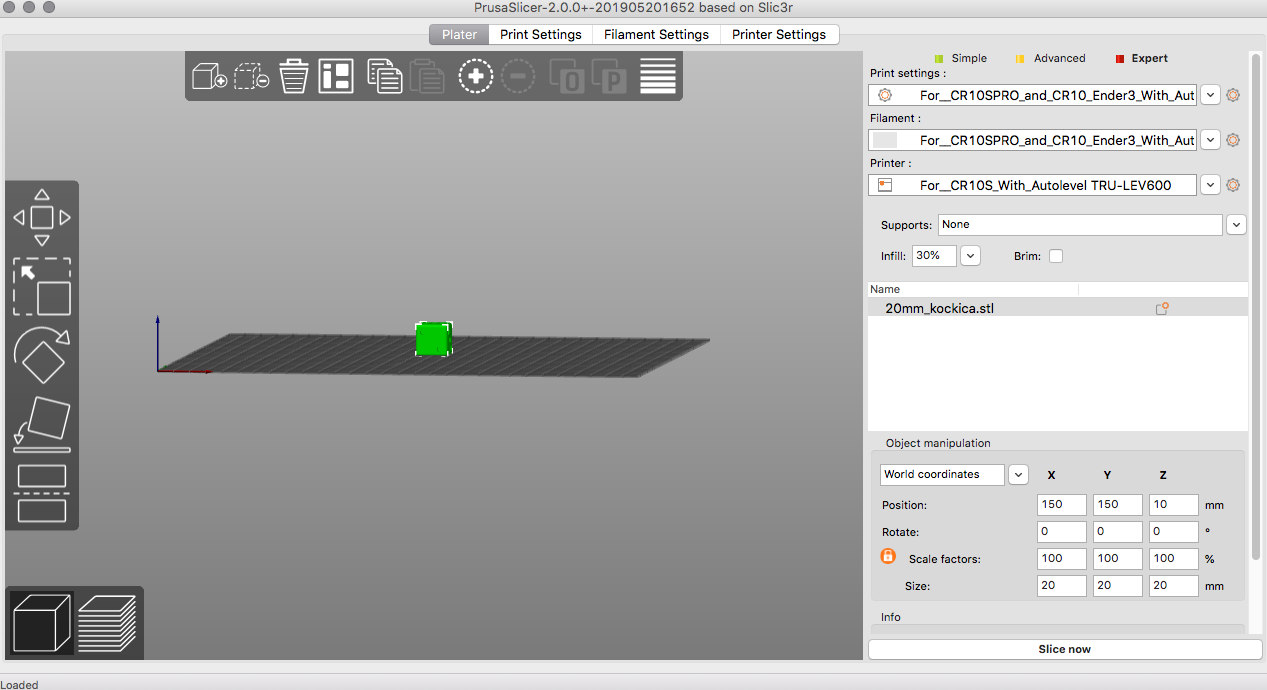
Task: Click the Object manipulation label
Action: 938,443
